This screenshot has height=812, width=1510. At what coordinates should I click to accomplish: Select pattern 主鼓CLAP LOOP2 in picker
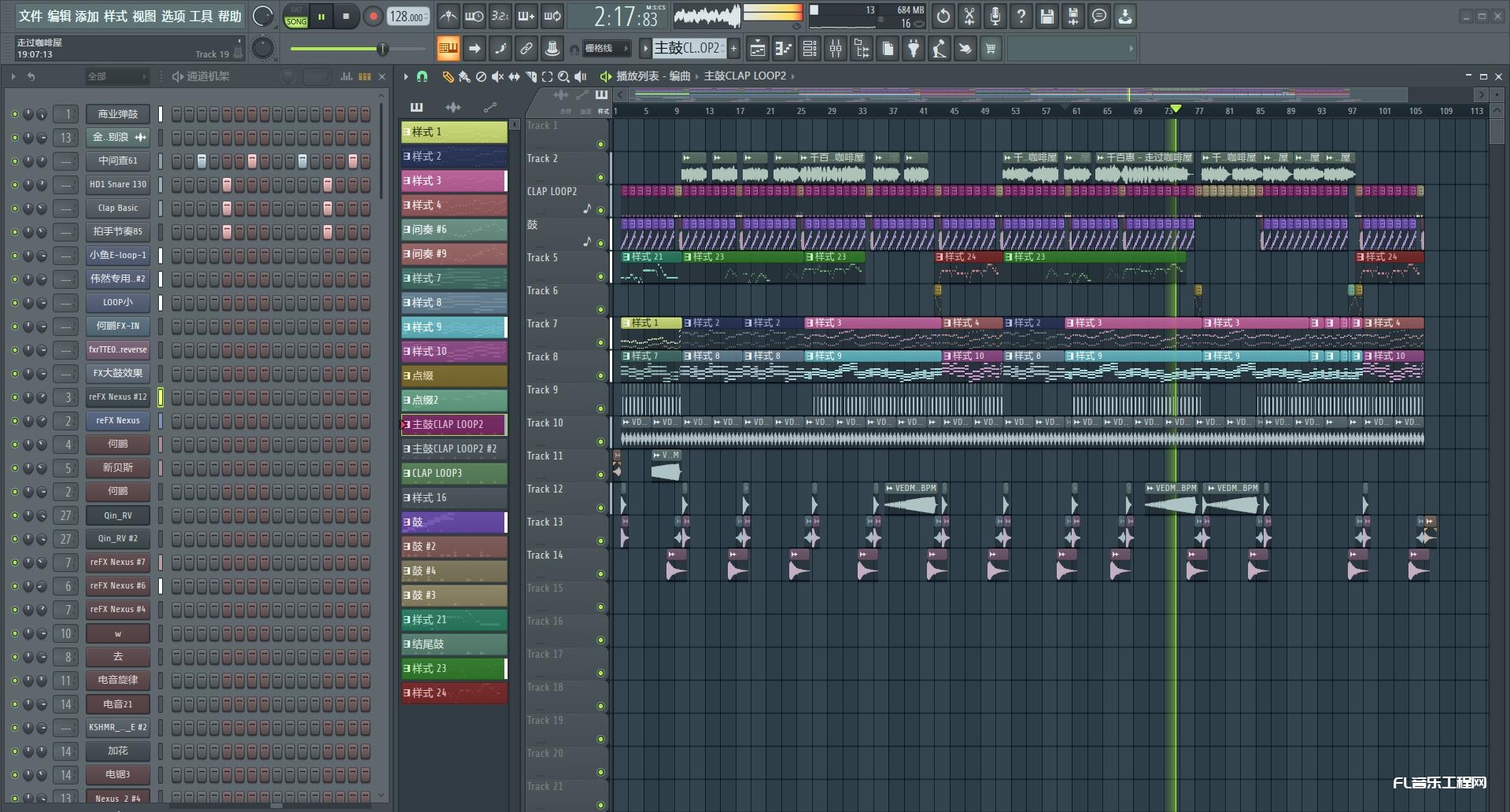pyautogui.click(x=454, y=425)
